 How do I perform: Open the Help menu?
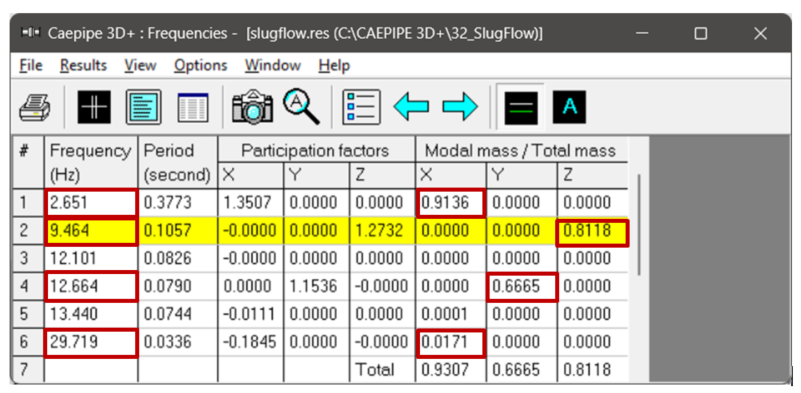coord(334,65)
